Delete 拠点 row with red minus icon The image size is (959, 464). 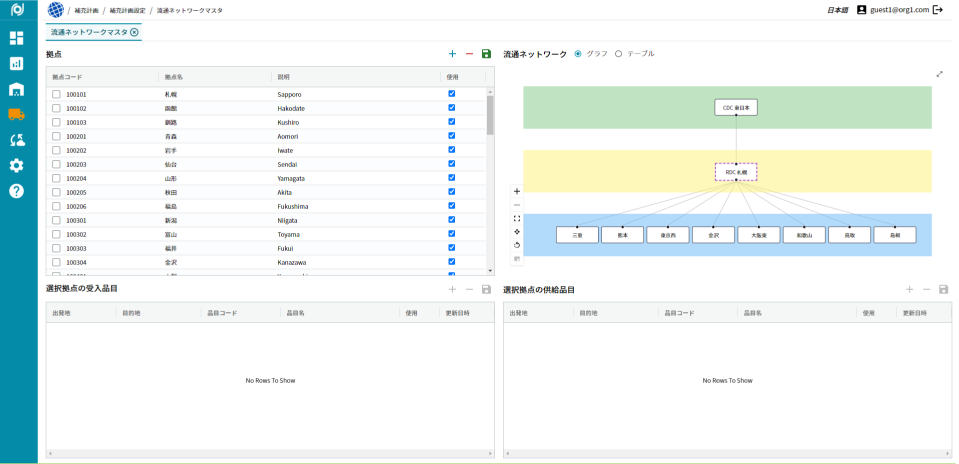click(x=469, y=54)
